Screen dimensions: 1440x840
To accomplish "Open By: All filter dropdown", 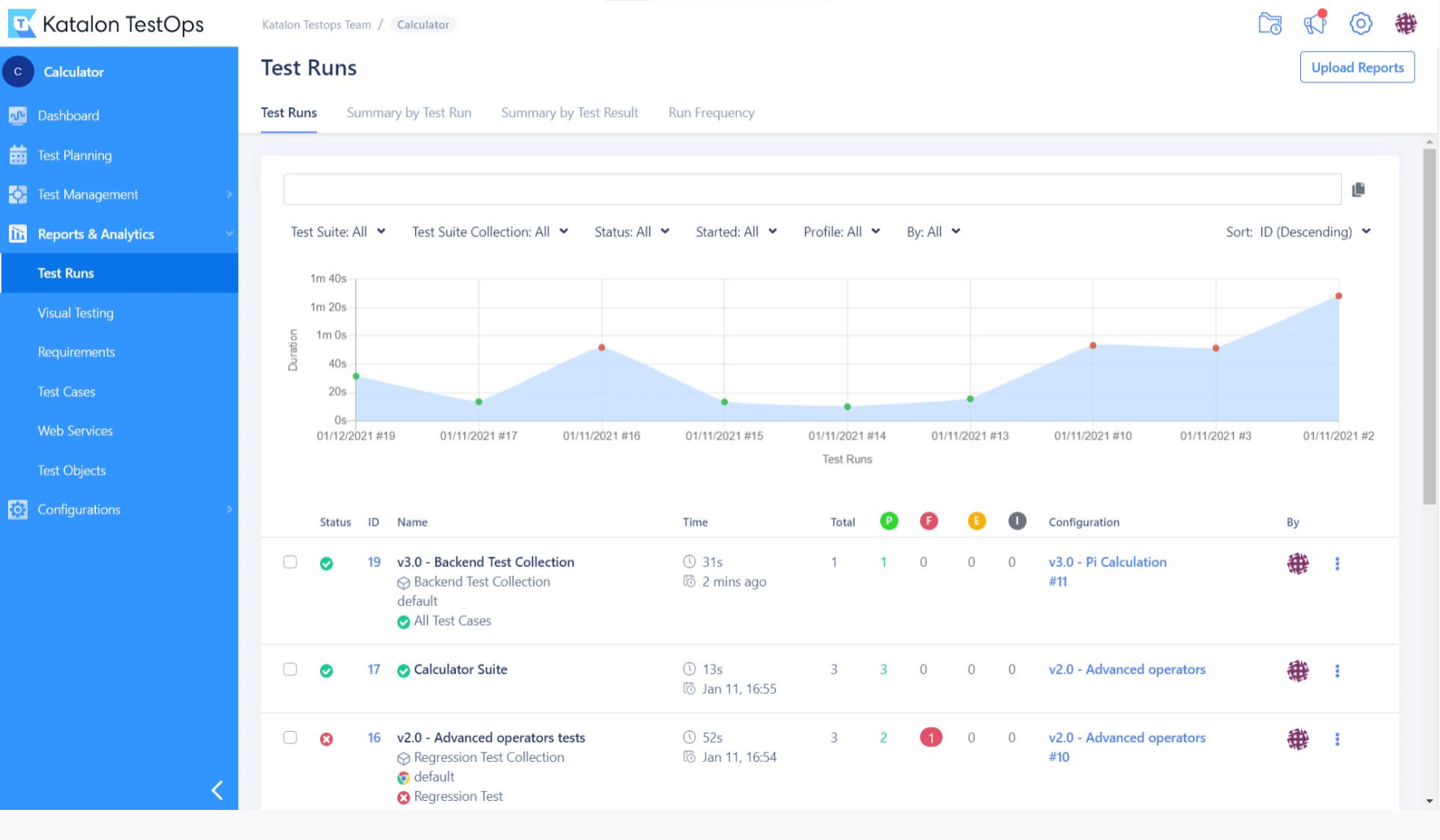I will pos(934,232).
